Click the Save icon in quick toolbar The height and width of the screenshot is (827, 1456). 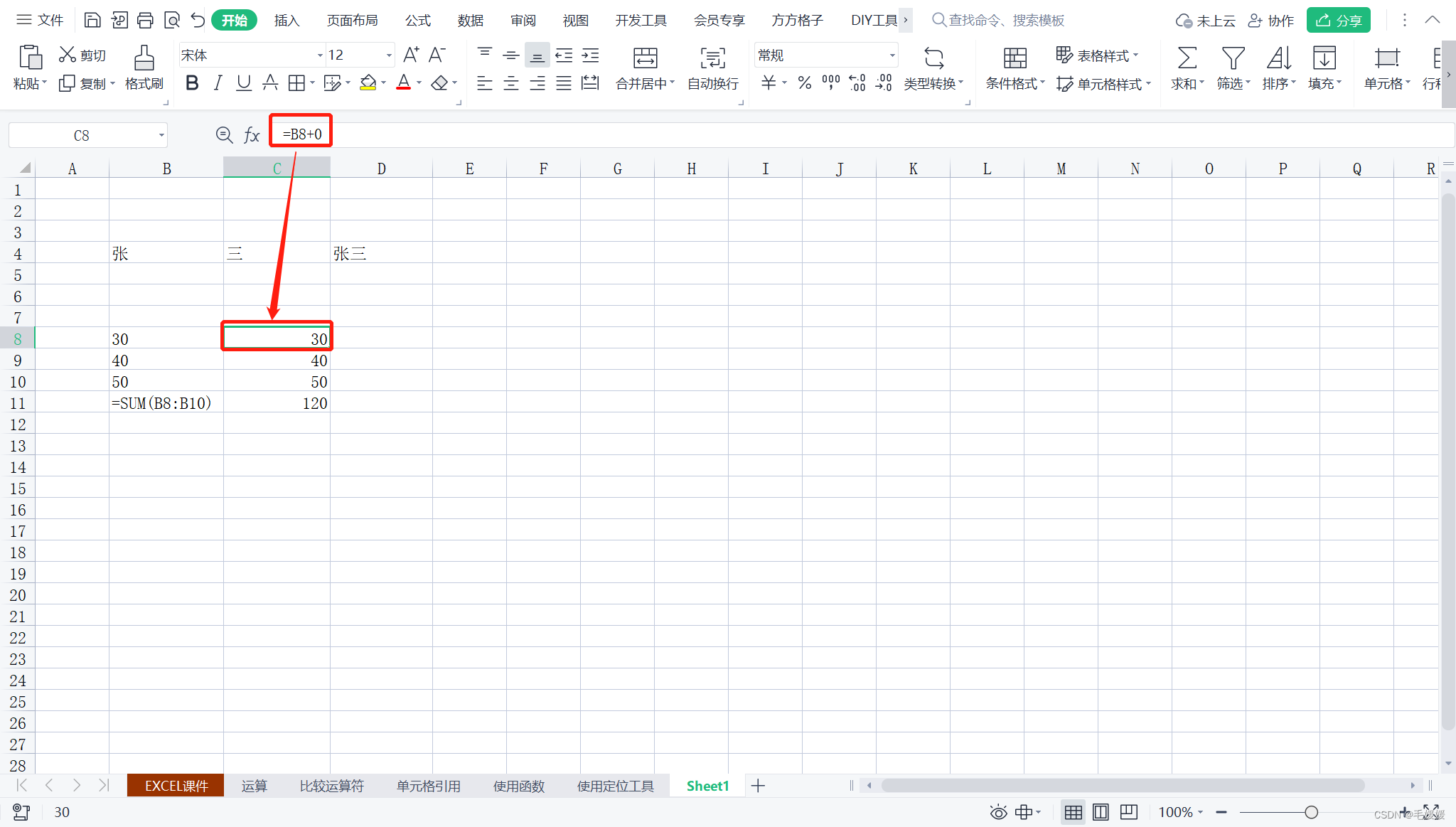pos(92,20)
